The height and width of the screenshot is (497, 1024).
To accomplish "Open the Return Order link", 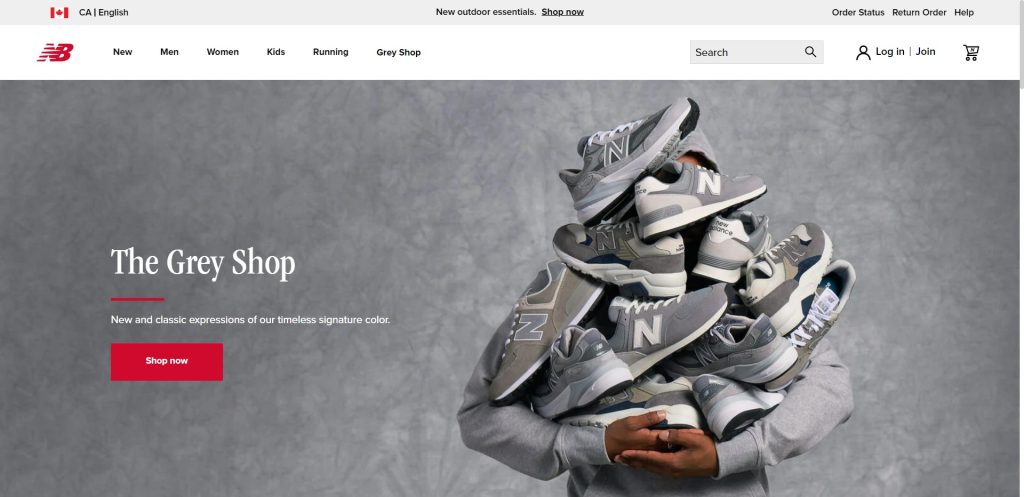I will click(x=919, y=12).
